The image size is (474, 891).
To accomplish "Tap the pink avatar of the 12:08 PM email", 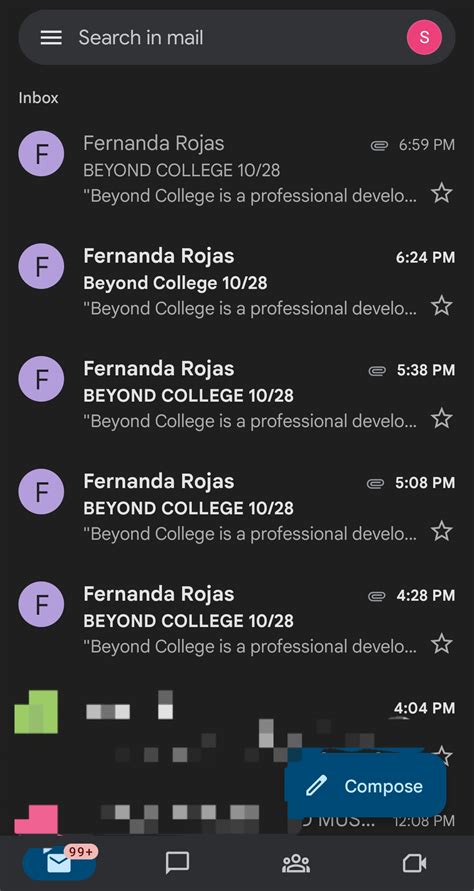I will (36, 819).
